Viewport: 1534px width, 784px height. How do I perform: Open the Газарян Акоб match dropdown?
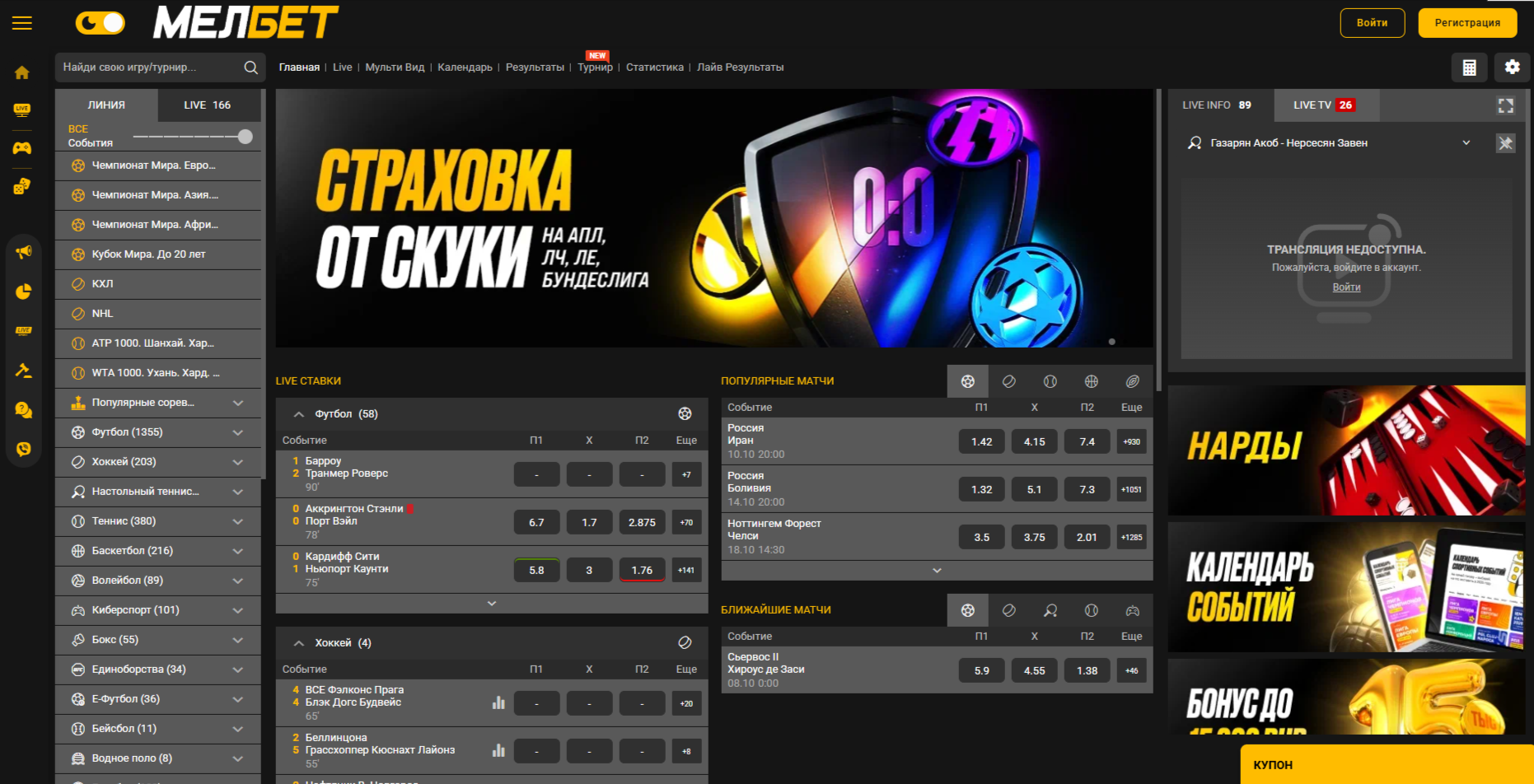(1466, 143)
